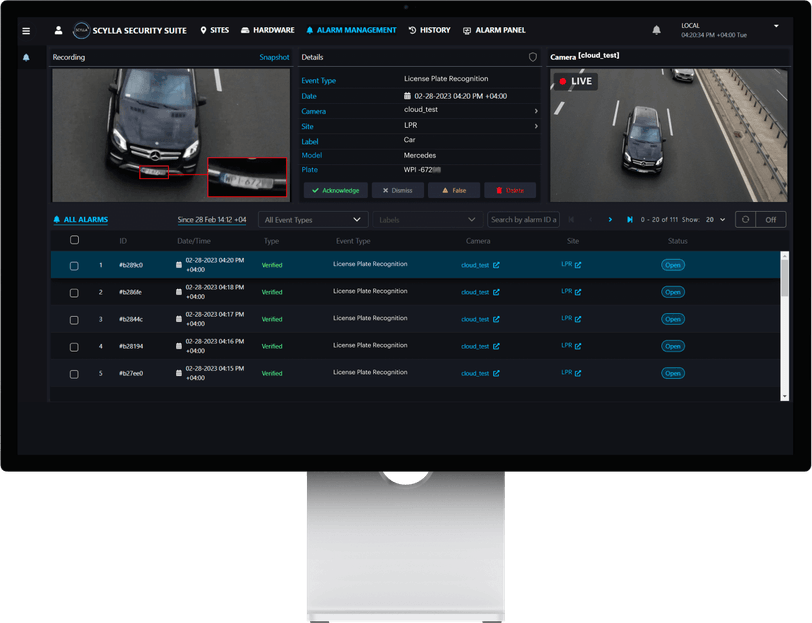Open calendar icon beside Date value

click(x=407, y=96)
